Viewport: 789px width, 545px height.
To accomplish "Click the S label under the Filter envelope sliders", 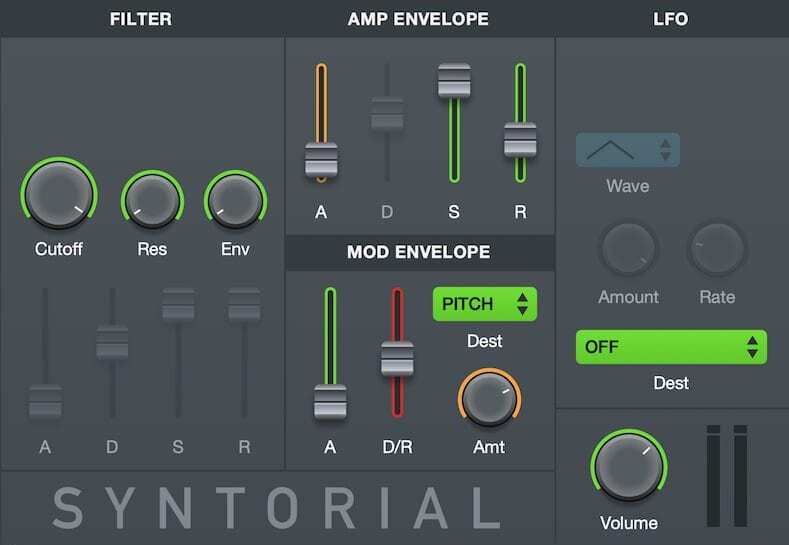I will pyautogui.click(x=178, y=447).
